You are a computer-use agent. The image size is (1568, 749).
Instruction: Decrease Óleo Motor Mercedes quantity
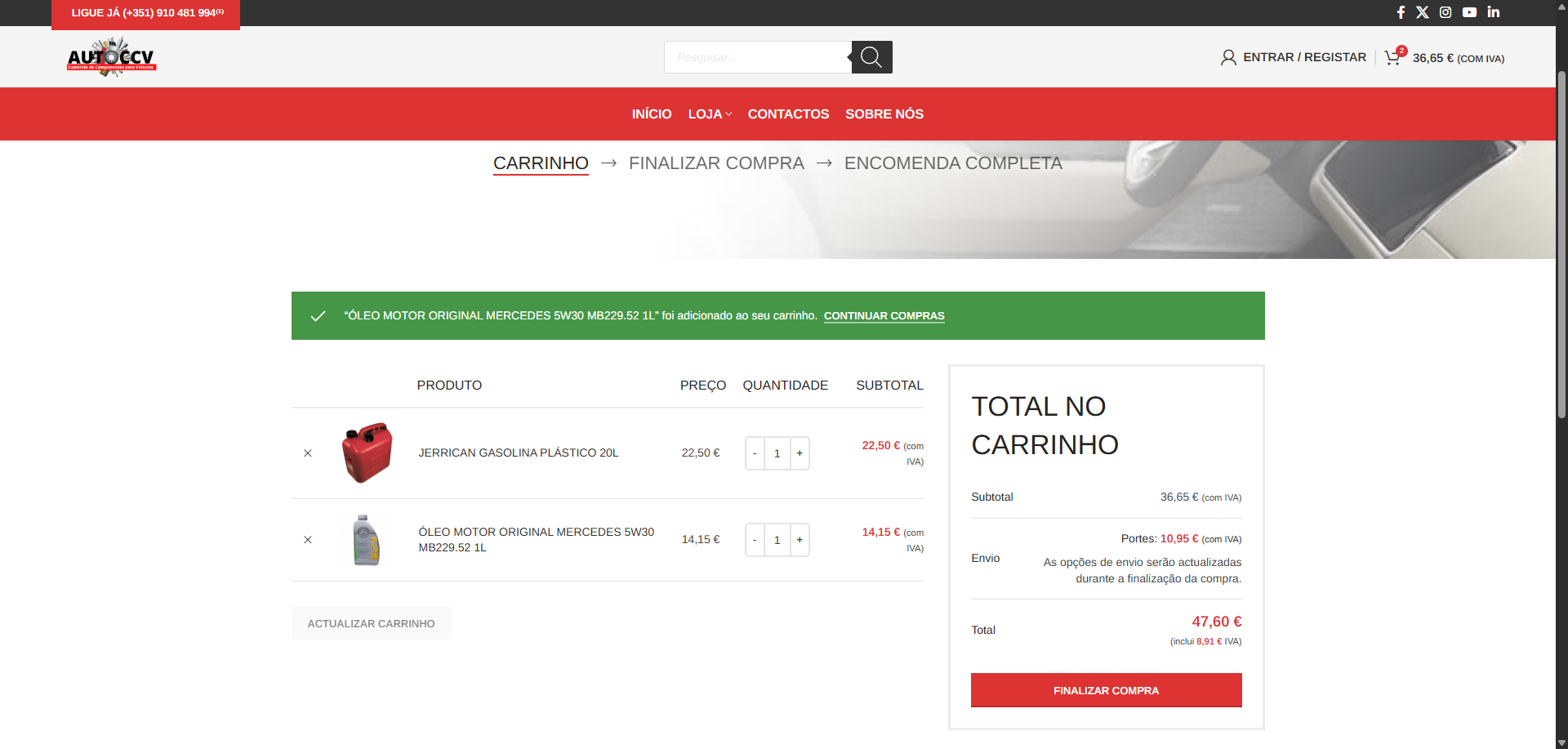click(x=755, y=540)
